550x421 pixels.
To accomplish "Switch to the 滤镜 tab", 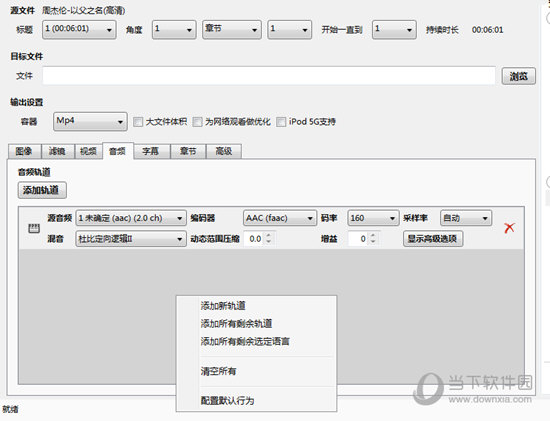I will [x=58, y=151].
